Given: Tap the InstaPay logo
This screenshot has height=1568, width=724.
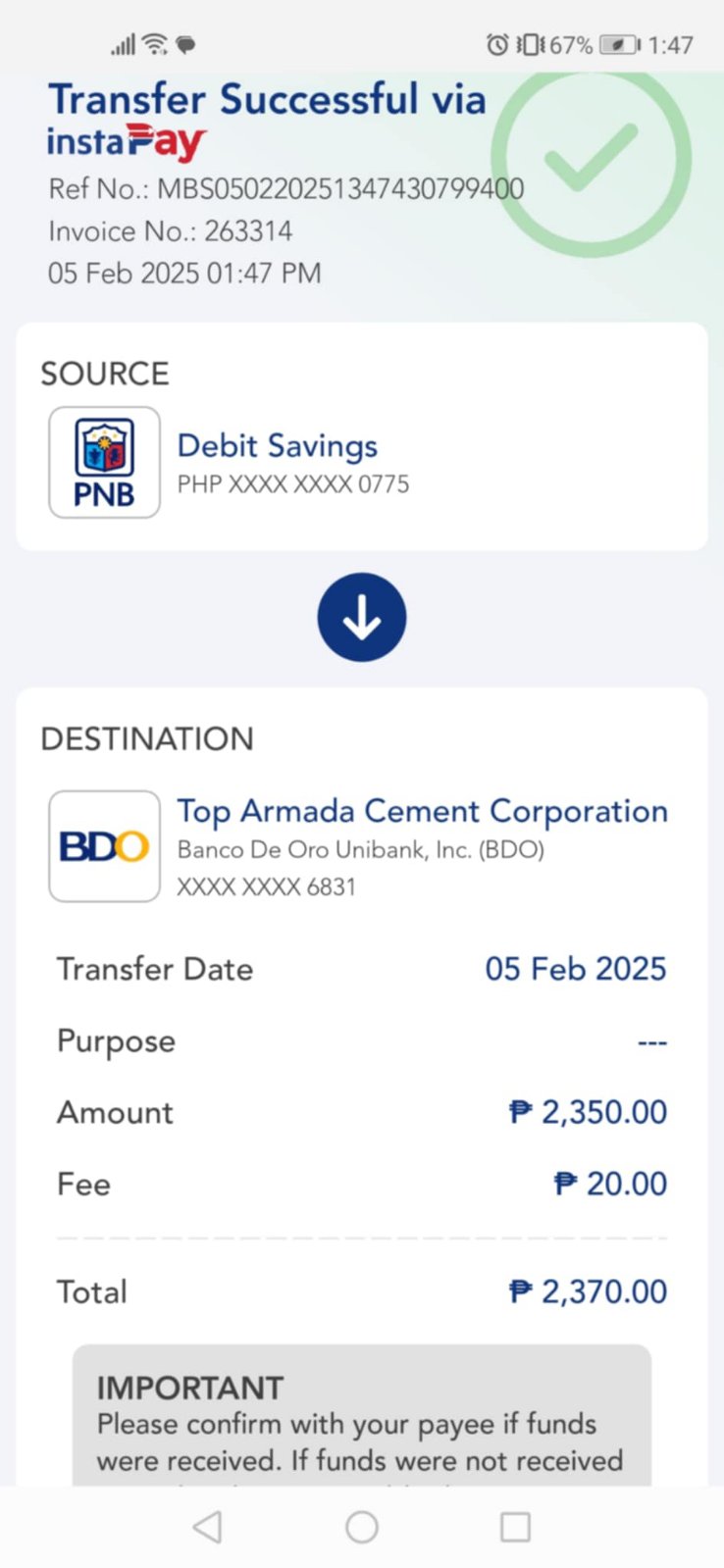Looking at the screenshot, I should pos(127,142).
